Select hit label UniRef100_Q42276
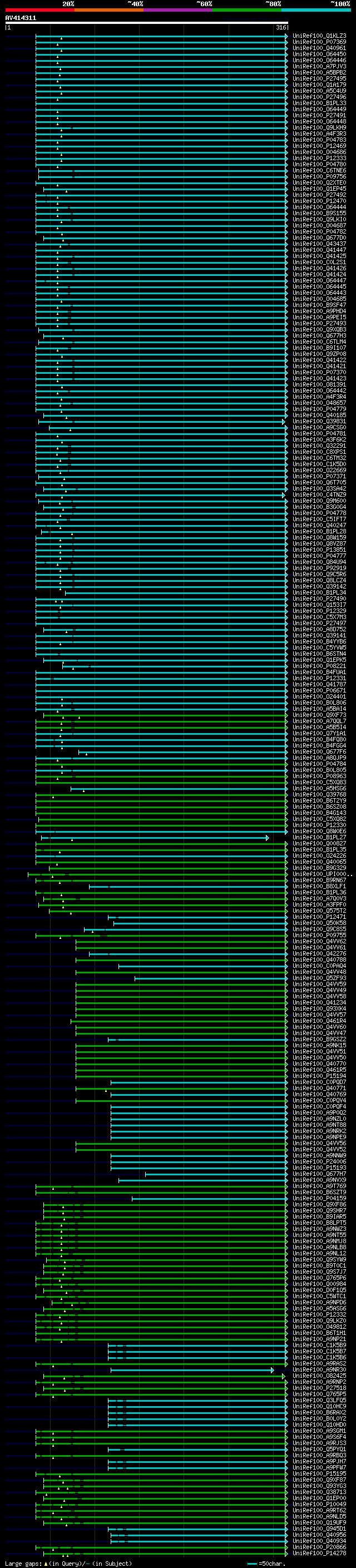The height and width of the screenshot is (1568, 356). pyautogui.click(x=319, y=954)
